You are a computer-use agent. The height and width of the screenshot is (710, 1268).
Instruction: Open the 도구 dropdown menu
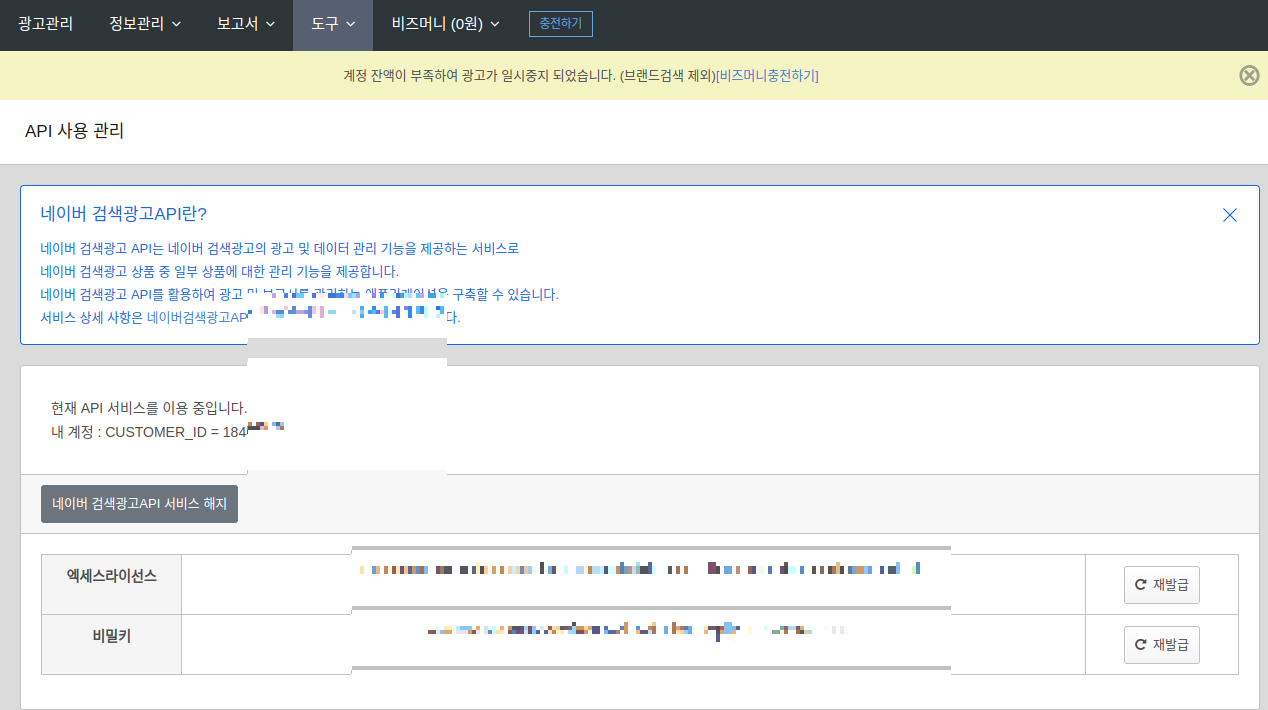(333, 24)
